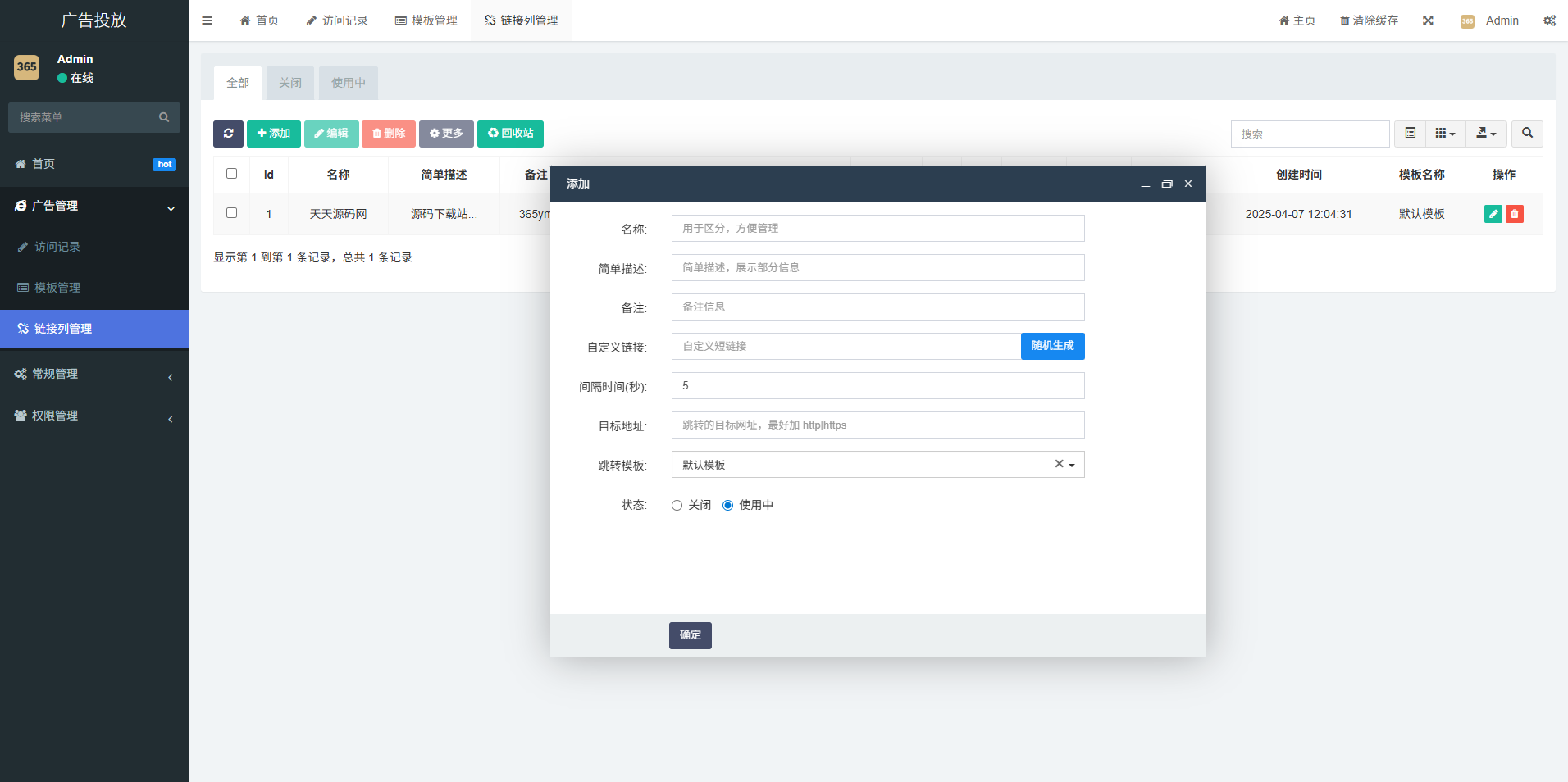Click the 确定 confirm button
This screenshot has height=782, width=1568.
coord(690,635)
